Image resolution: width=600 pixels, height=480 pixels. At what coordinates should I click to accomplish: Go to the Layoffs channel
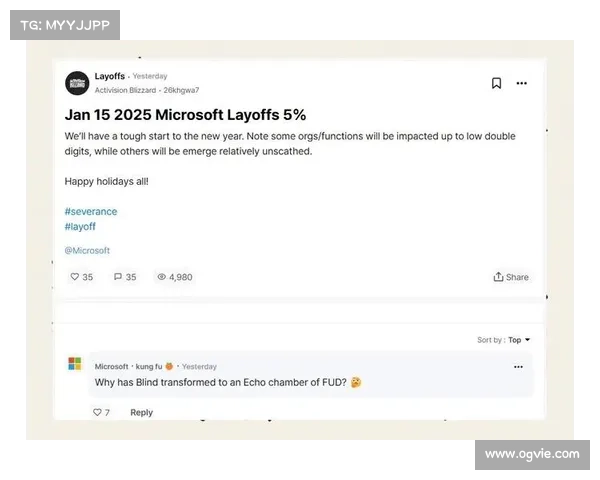click(x=110, y=76)
